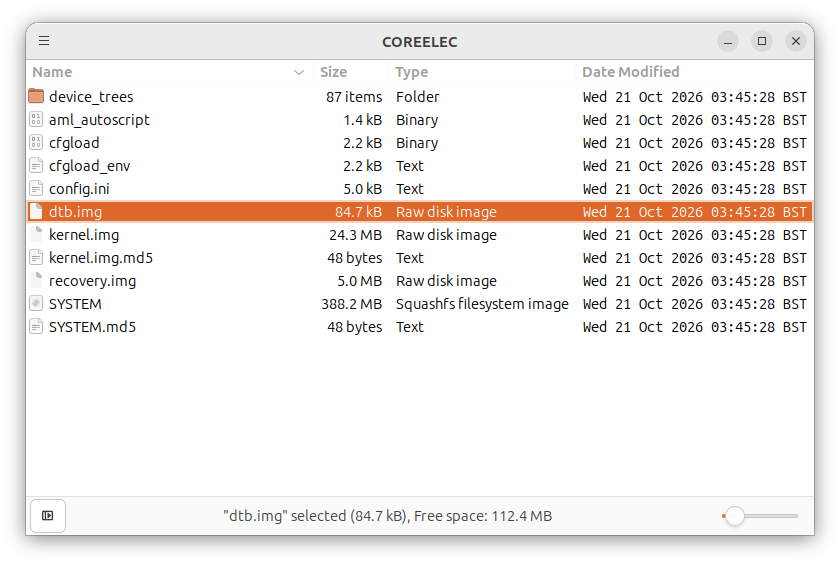The image size is (839, 561).
Task: Minimize the COREELEC window
Action: pyautogui.click(x=728, y=41)
